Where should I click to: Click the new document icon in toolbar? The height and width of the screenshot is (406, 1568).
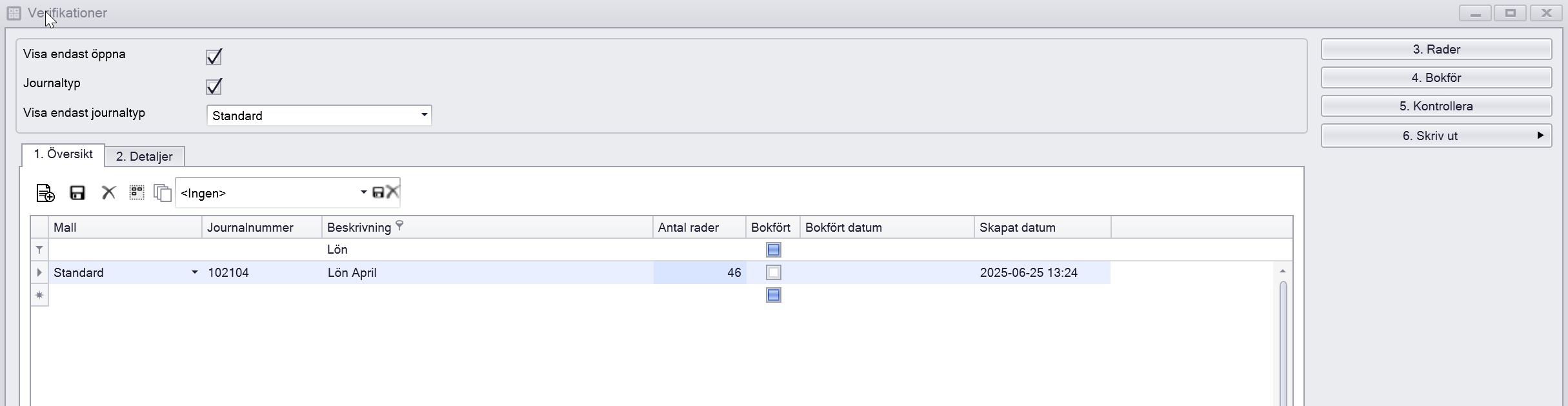[45, 193]
